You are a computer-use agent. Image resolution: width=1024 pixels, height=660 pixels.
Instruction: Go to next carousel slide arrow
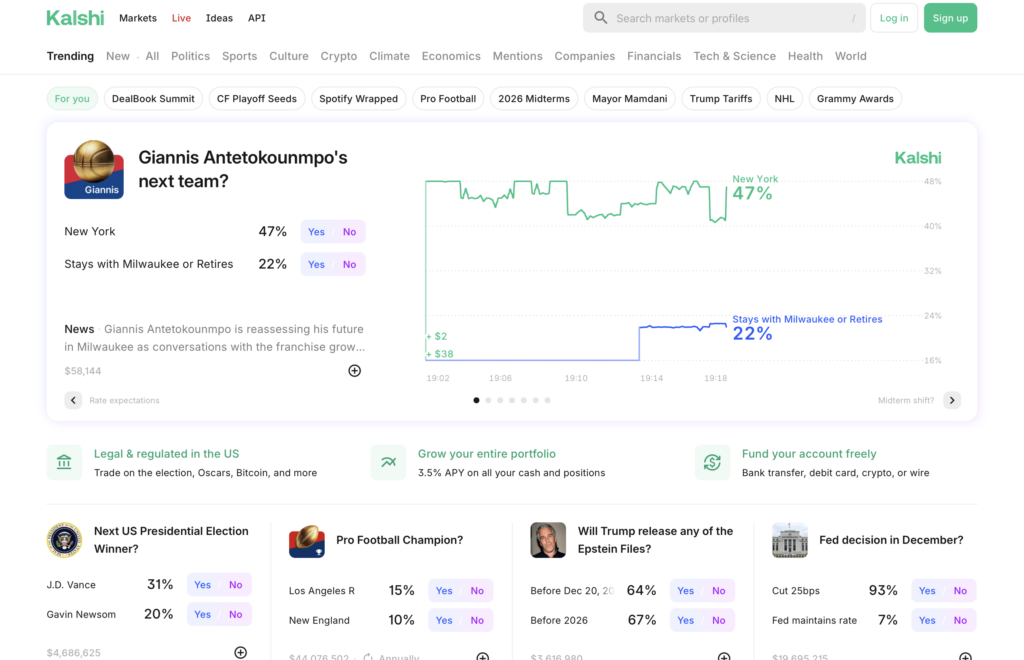click(x=952, y=400)
